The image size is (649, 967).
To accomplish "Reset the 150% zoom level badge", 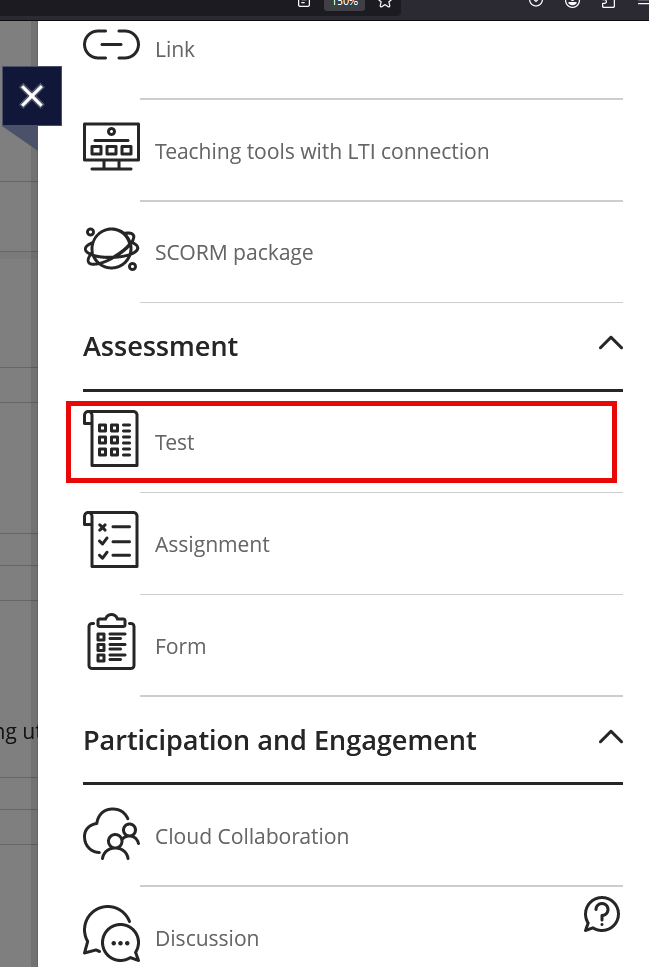I will [344, 3].
